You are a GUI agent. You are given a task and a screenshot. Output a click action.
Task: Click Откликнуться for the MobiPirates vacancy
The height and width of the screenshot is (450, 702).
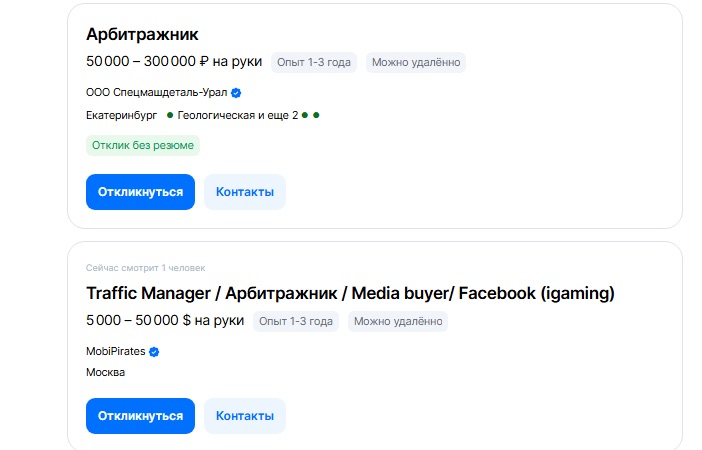pyautogui.click(x=140, y=416)
